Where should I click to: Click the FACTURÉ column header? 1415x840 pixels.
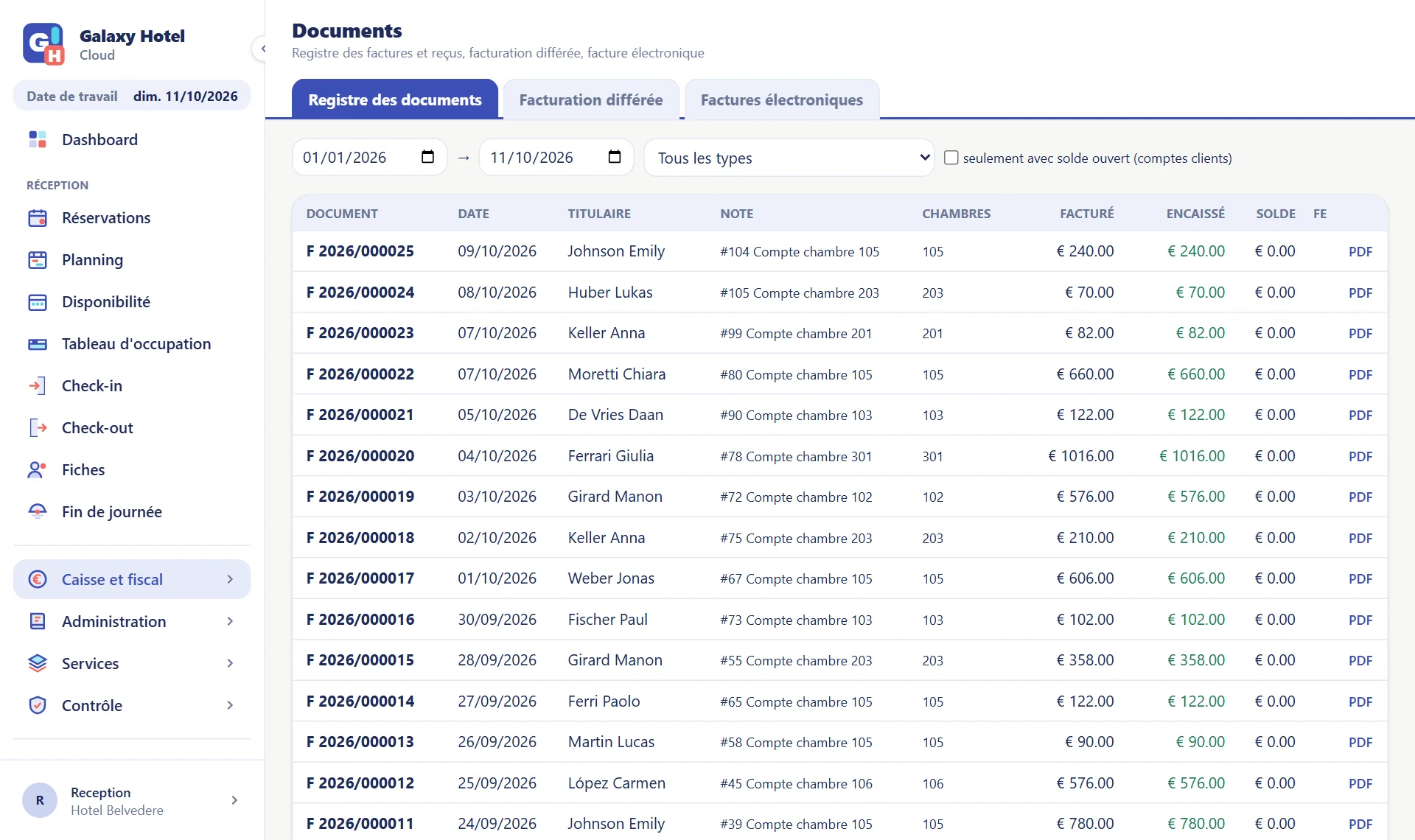point(1087,214)
